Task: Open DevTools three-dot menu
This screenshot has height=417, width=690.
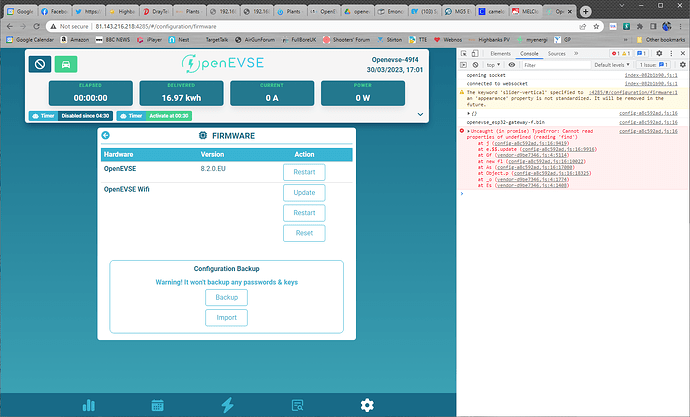Action: (x=671, y=53)
